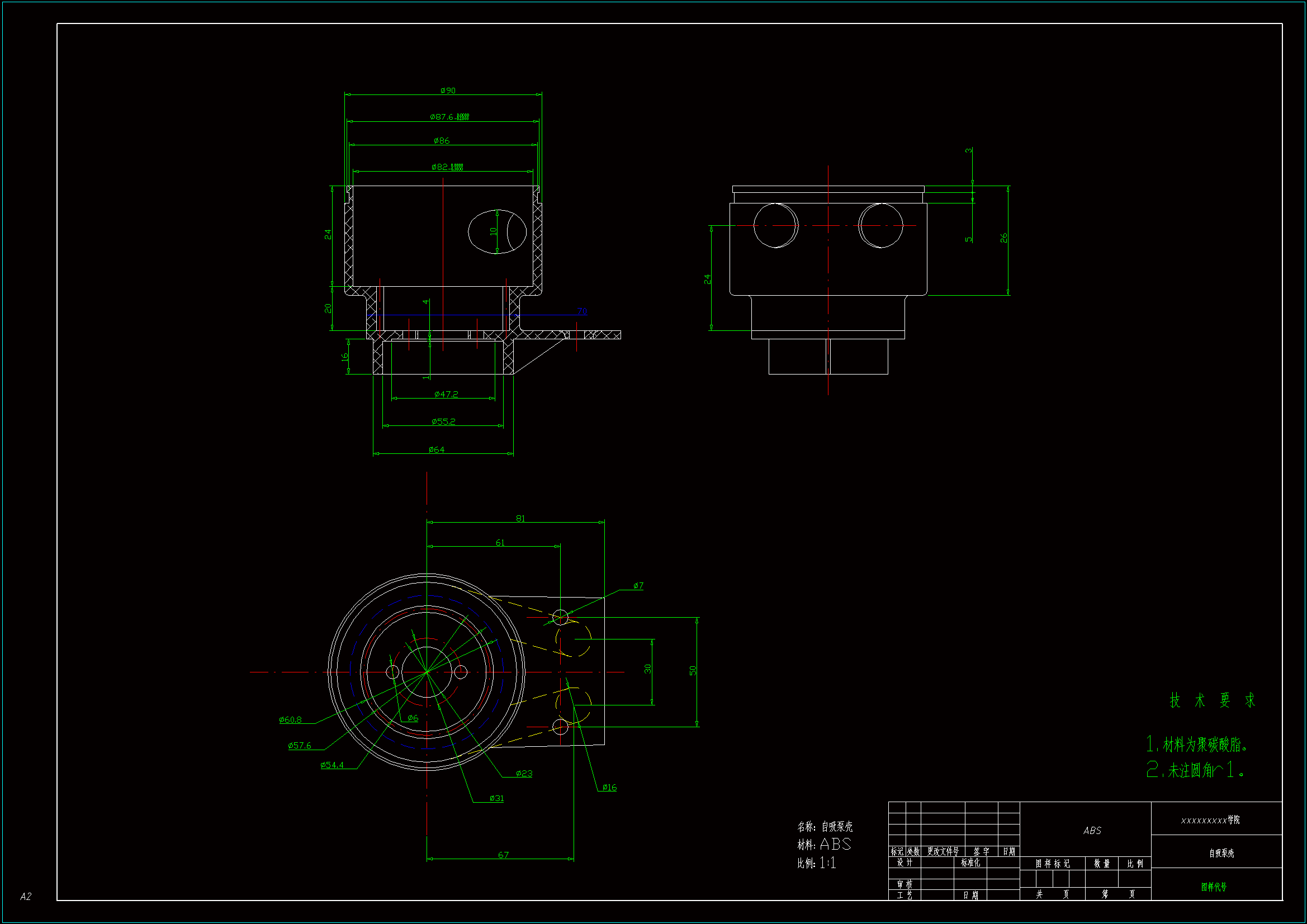Select the 标准化 title block cell

[x=970, y=863]
